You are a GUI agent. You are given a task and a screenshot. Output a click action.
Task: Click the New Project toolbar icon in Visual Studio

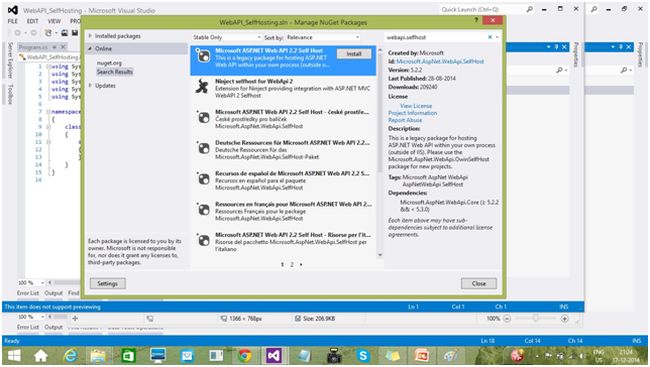(49, 33)
